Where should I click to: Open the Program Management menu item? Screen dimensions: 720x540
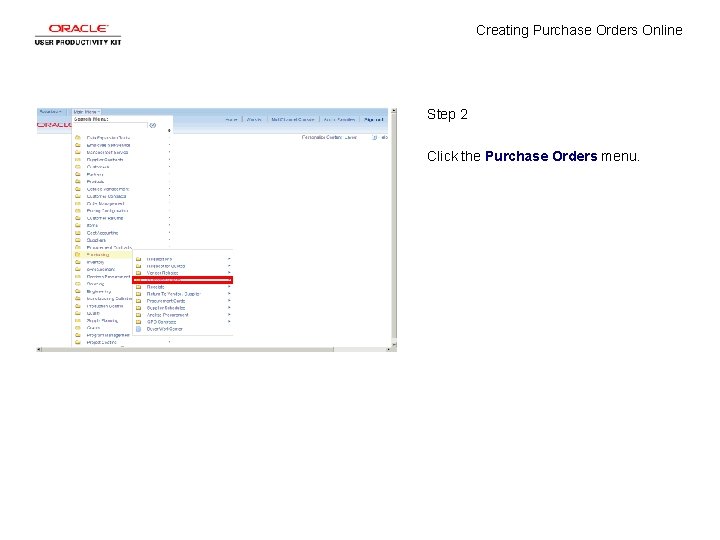point(108,335)
